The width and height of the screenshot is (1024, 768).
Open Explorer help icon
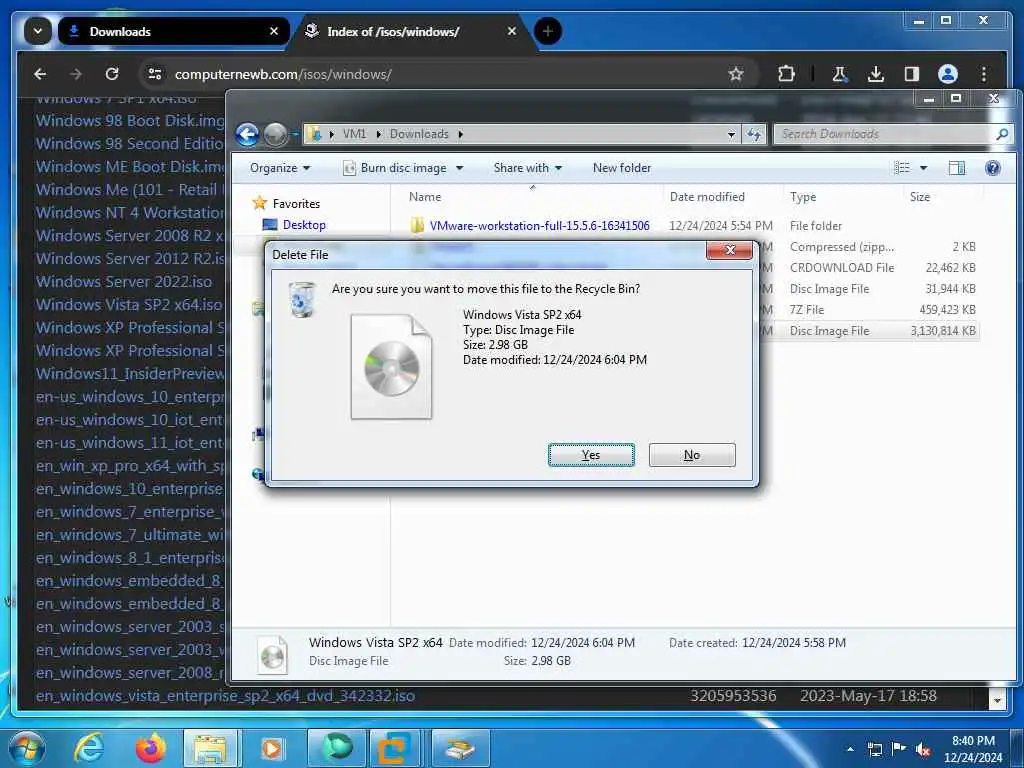tap(993, 168)
